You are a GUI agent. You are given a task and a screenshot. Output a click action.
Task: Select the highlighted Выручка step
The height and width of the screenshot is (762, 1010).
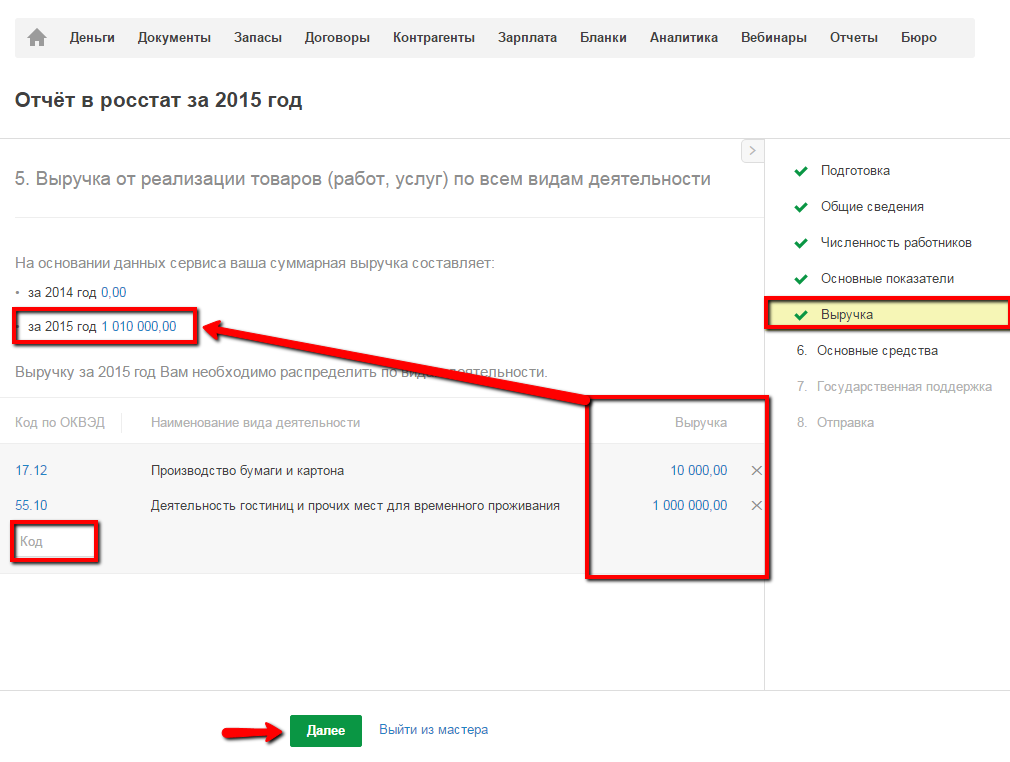888,314
